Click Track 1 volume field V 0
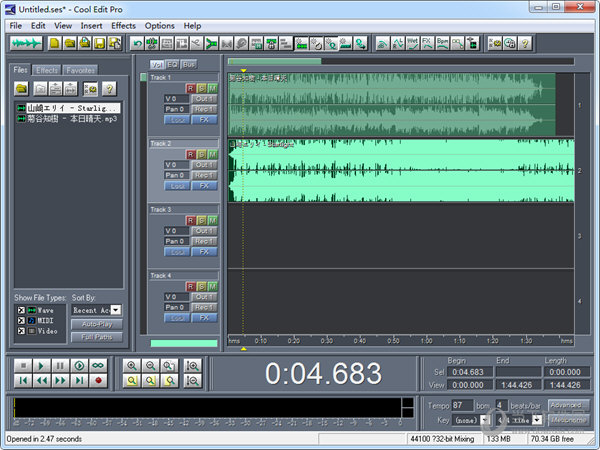 (176, 99)
